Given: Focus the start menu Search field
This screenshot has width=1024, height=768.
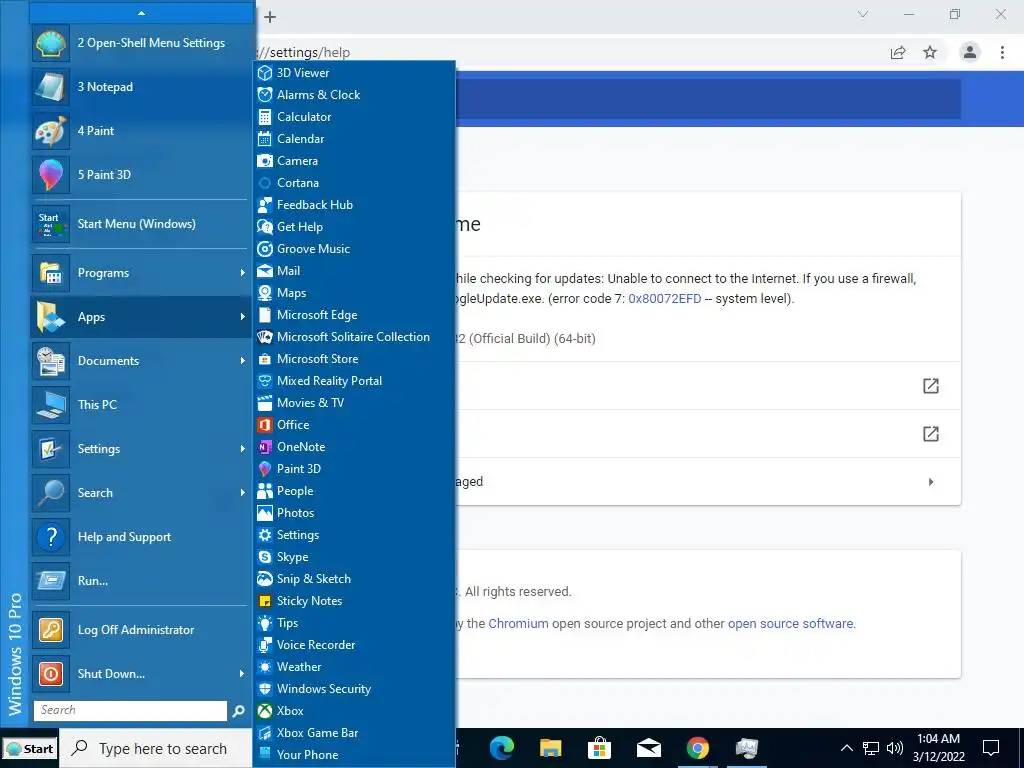Looking at the screenshot, I should tap(131, 711).
